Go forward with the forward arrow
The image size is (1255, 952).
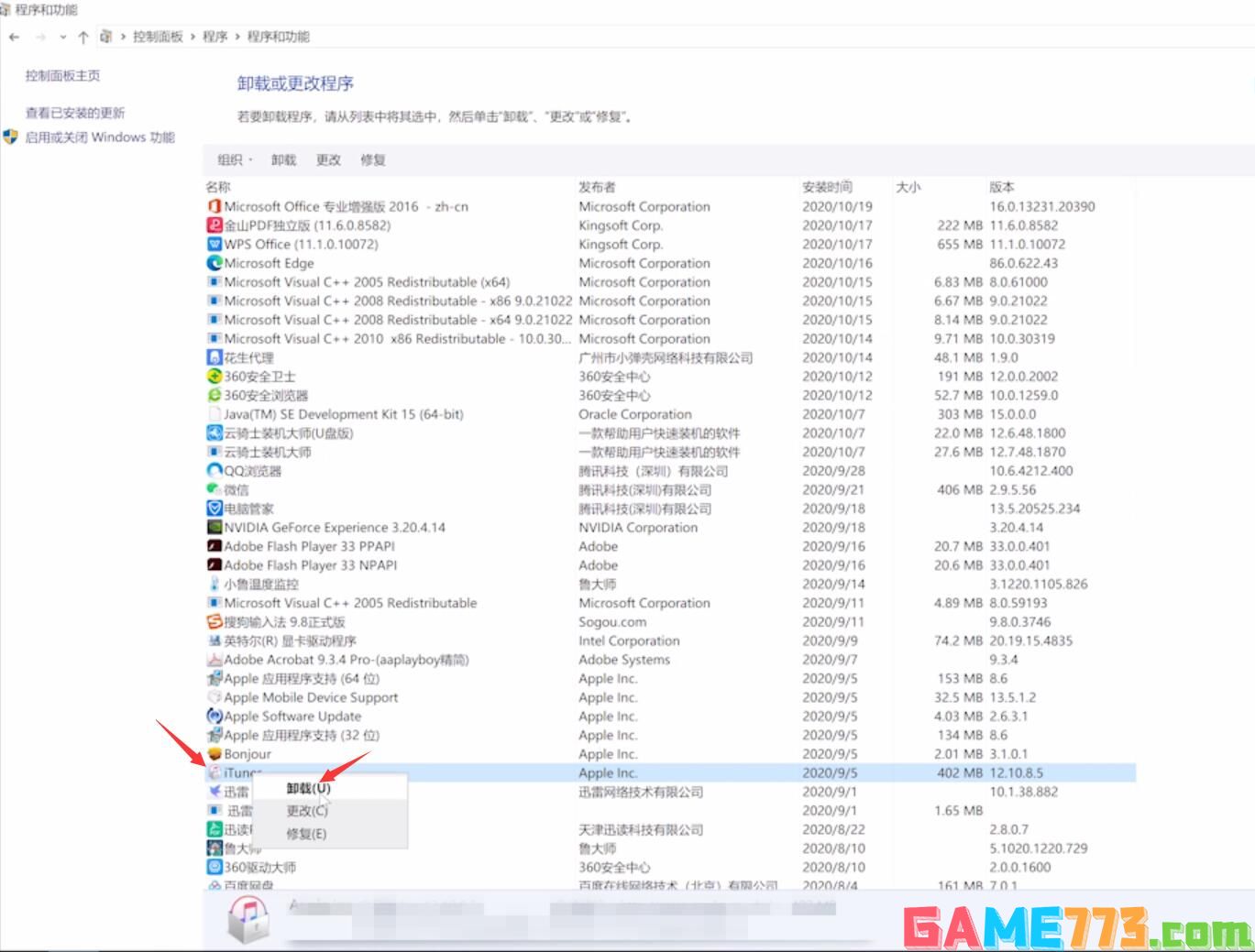40,37
